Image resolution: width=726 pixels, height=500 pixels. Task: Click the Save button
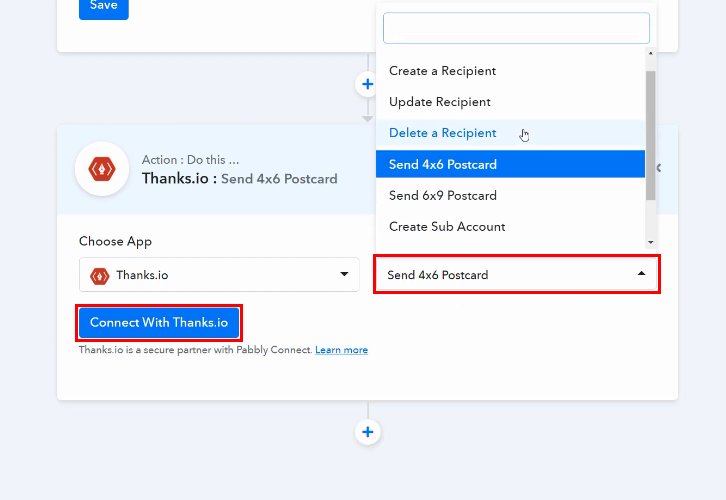point(104,7)
